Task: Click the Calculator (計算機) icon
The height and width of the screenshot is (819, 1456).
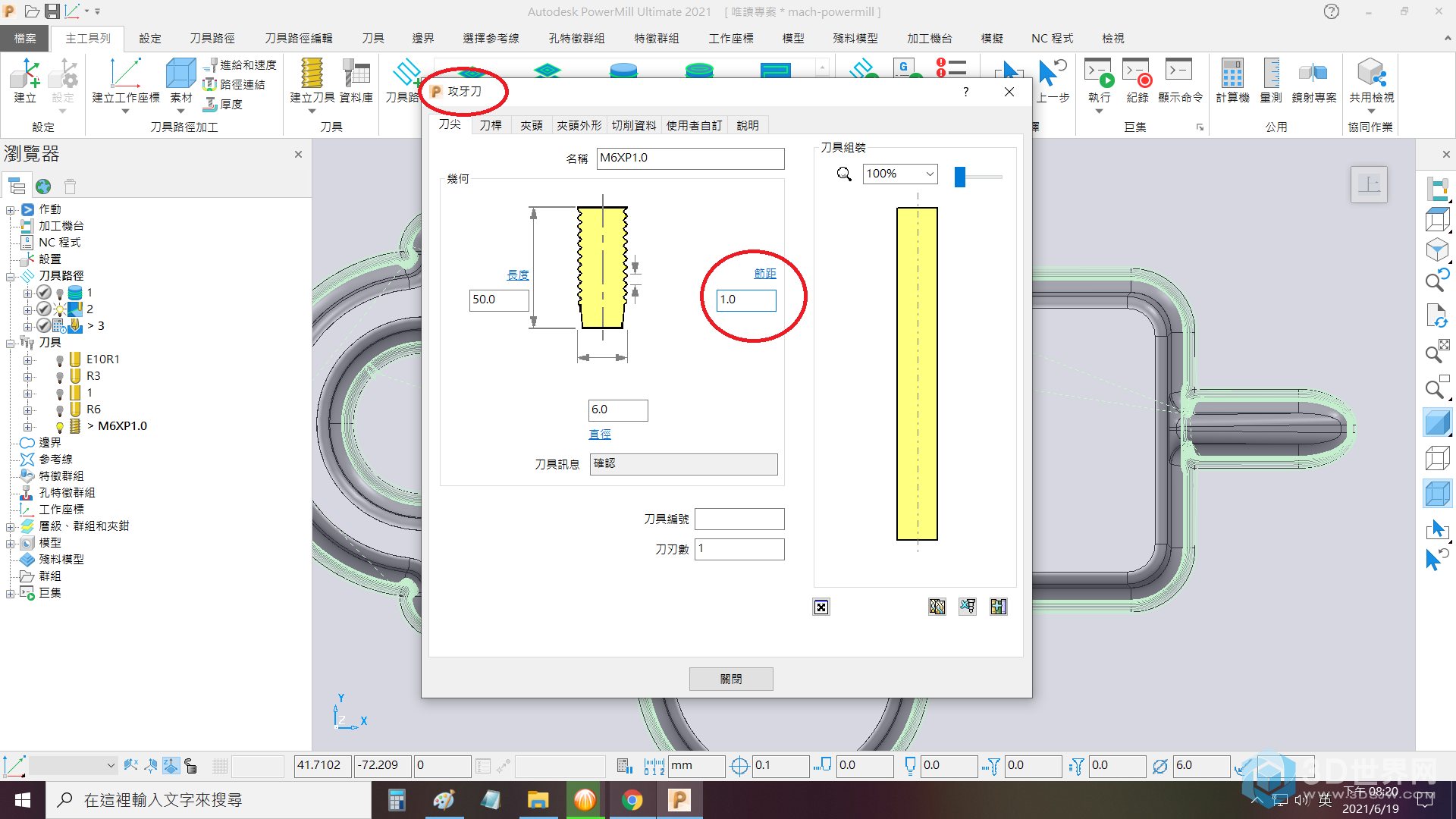Action: tap(1232, 74)
